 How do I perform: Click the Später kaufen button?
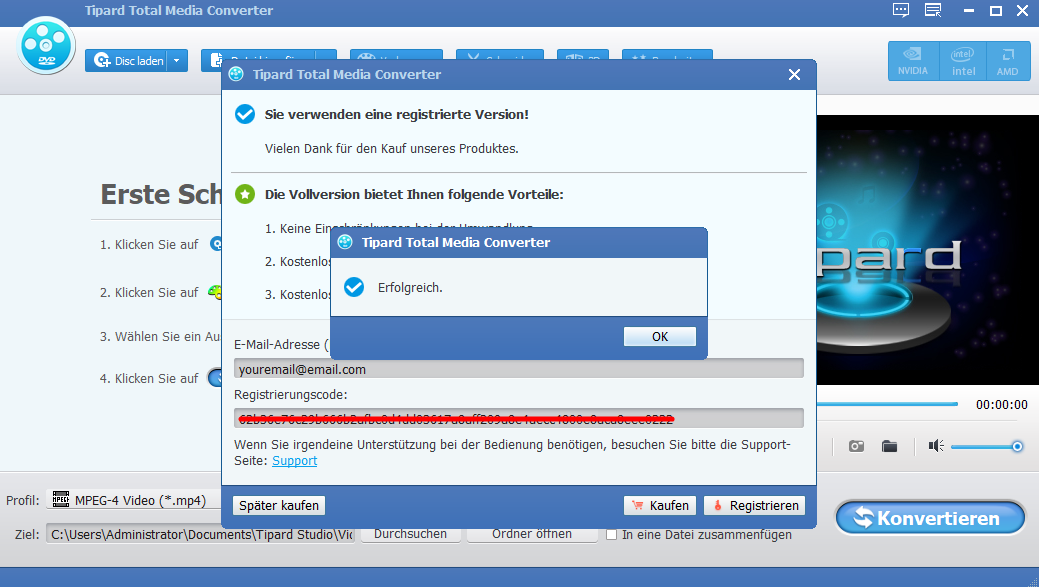coord(279,506)
